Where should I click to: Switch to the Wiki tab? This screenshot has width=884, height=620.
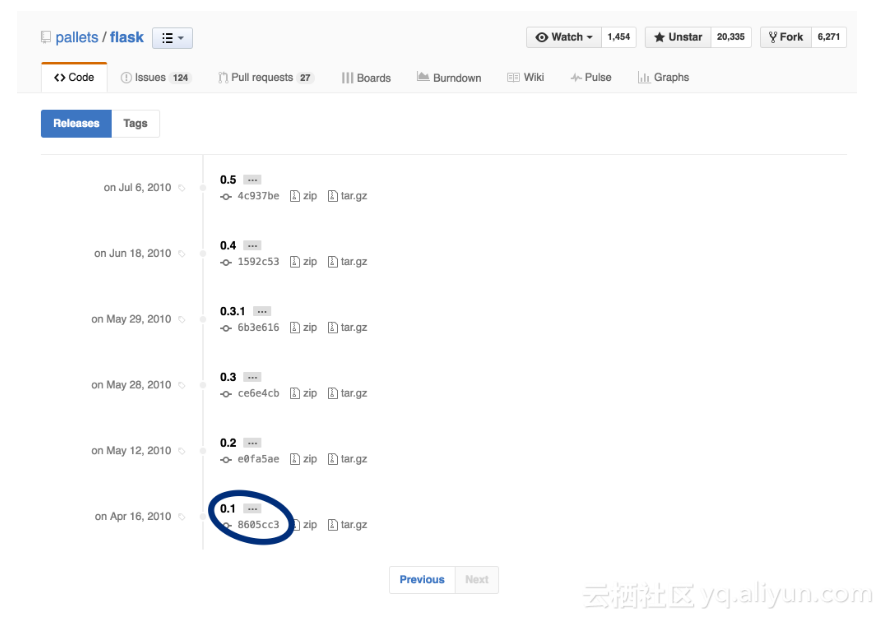525,78
